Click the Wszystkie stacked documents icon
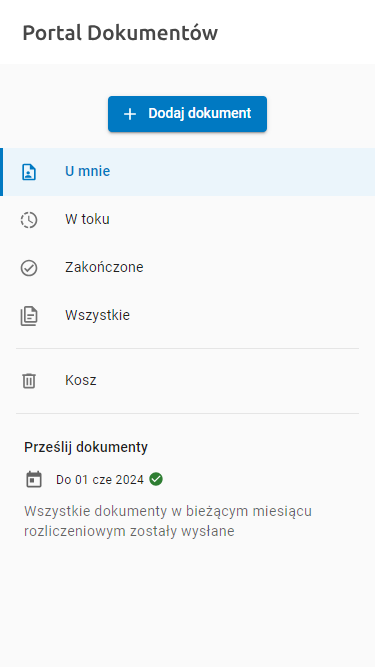This screenshot has width=375, height=667. point(29,316)
